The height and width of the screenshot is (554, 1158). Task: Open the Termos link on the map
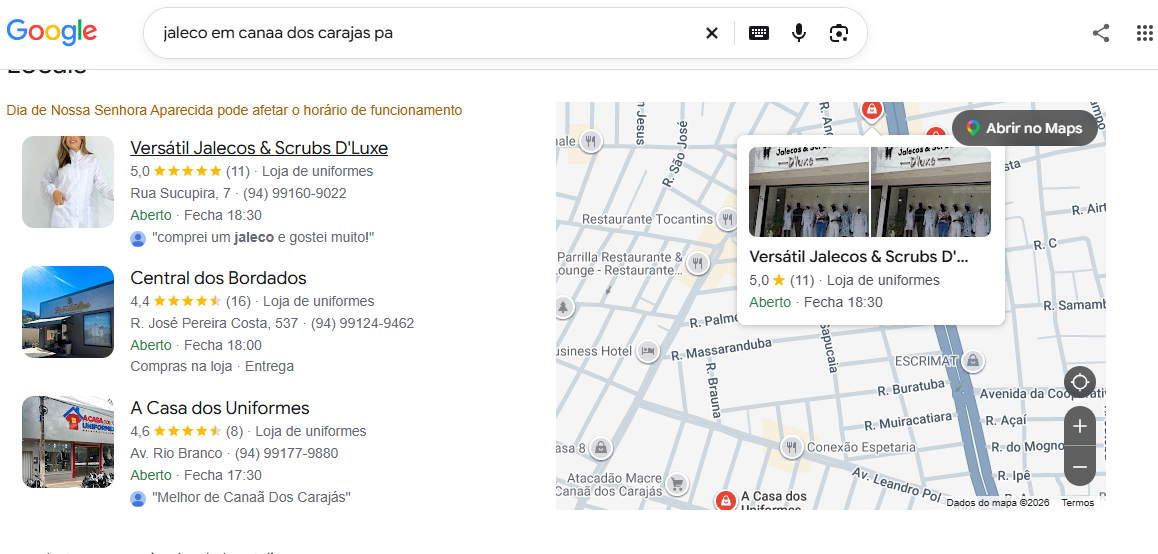tap(1078, 502)
